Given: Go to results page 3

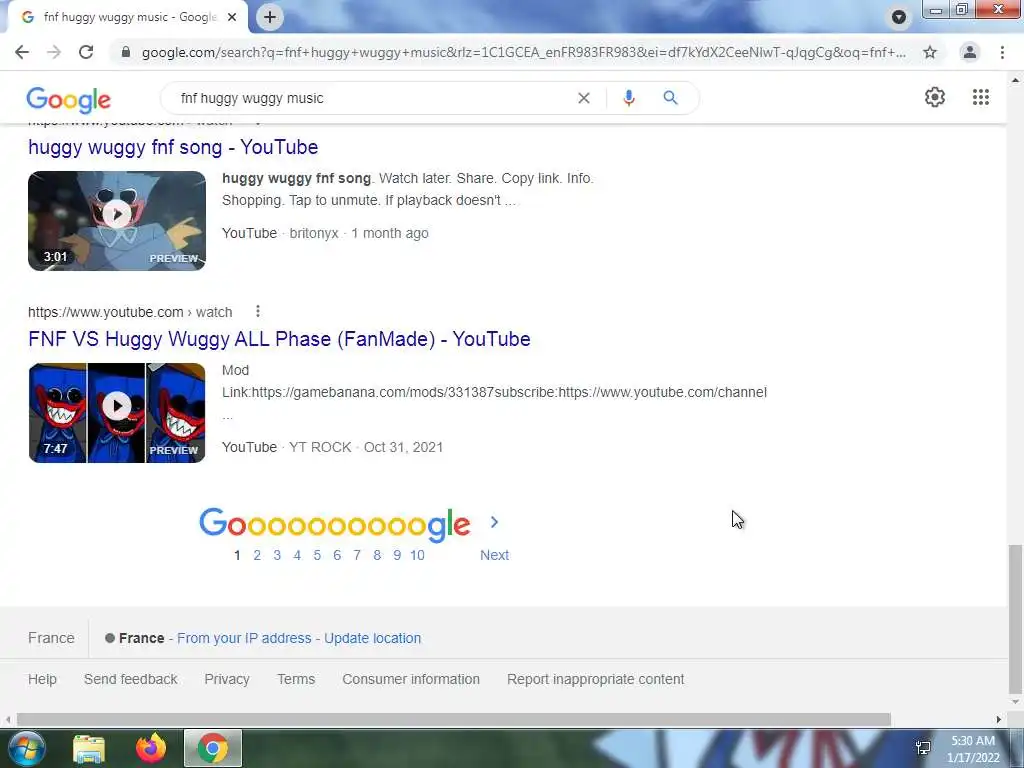Looking at the screenshot, I should [277, 555].
